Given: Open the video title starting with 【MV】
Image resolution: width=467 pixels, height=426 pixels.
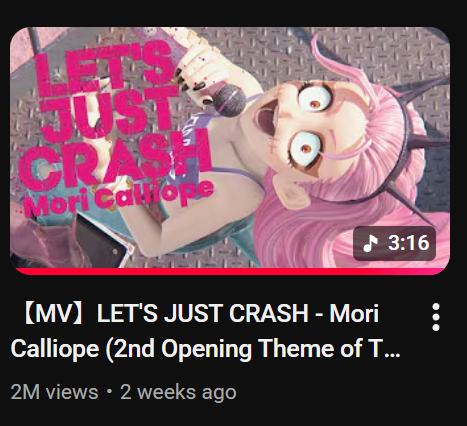Looking at the screenshot, I should click(x=206, y=331).
